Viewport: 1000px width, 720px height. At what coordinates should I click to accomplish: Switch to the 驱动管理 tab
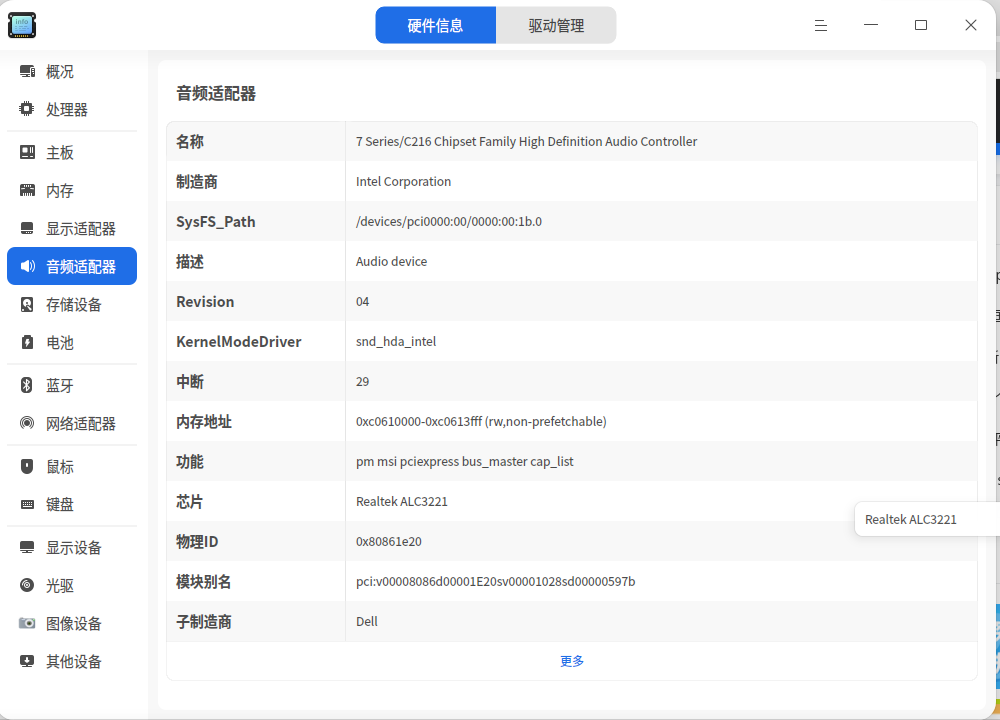point(556,26)
